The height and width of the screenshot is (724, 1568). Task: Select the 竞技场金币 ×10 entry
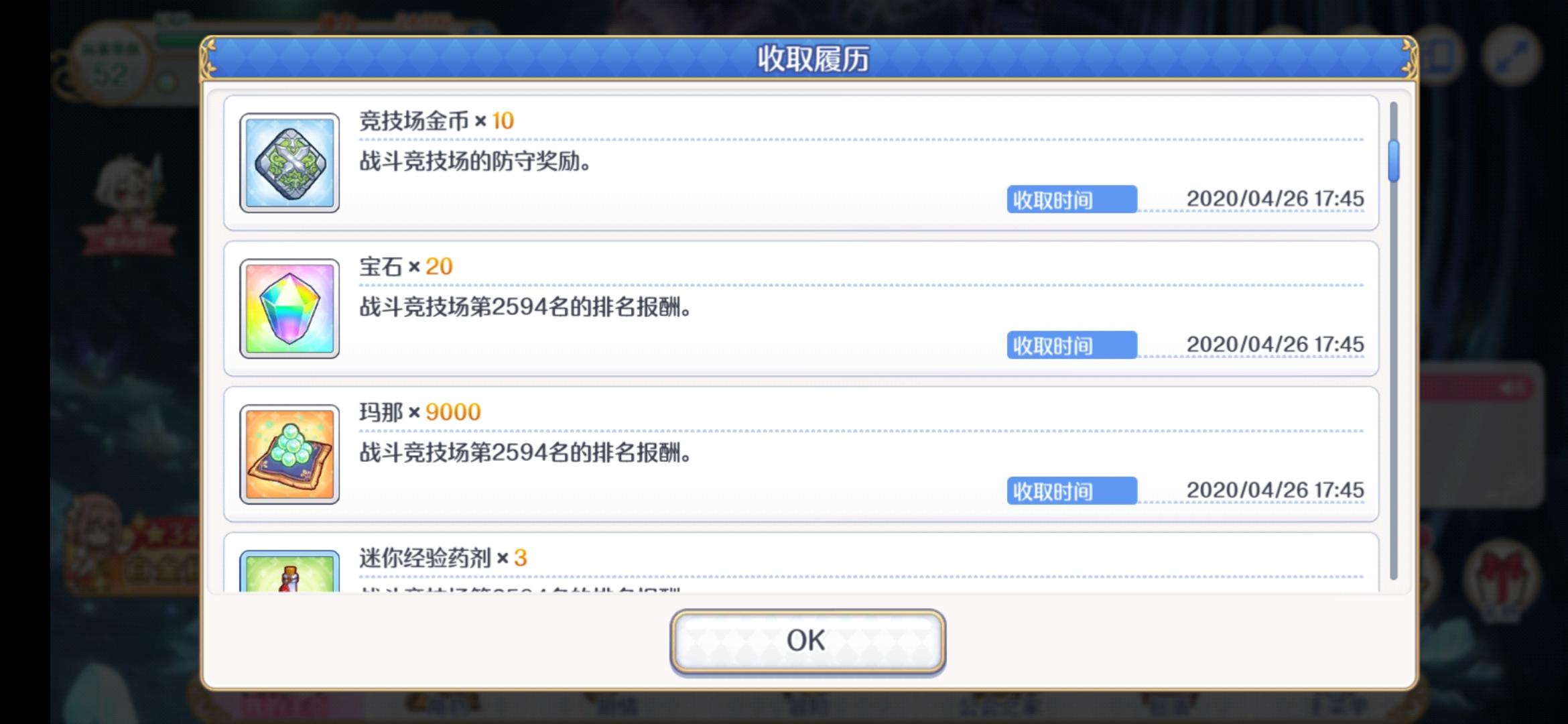(x=801, y=163)
